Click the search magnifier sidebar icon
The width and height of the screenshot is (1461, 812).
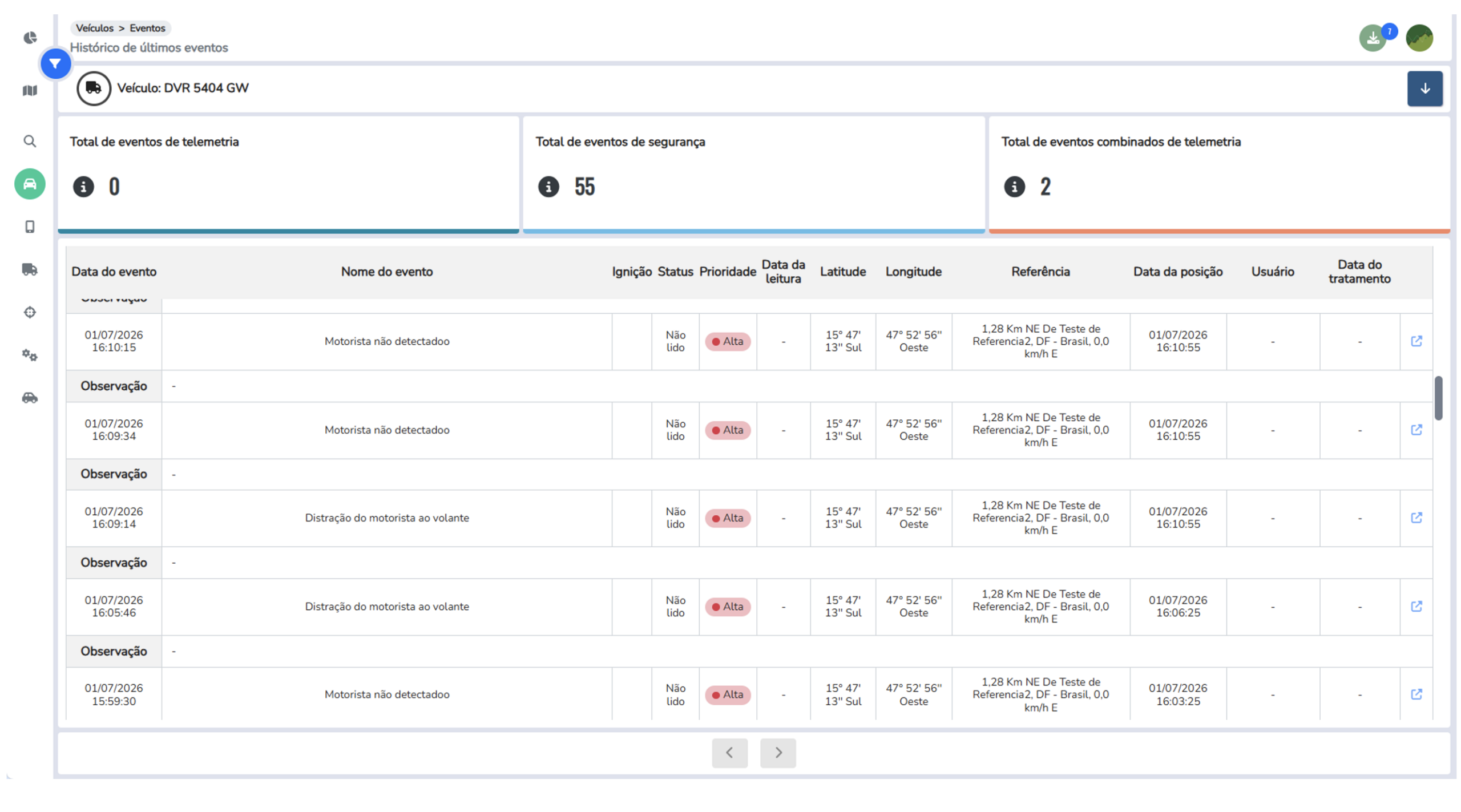tap(30, 140)
